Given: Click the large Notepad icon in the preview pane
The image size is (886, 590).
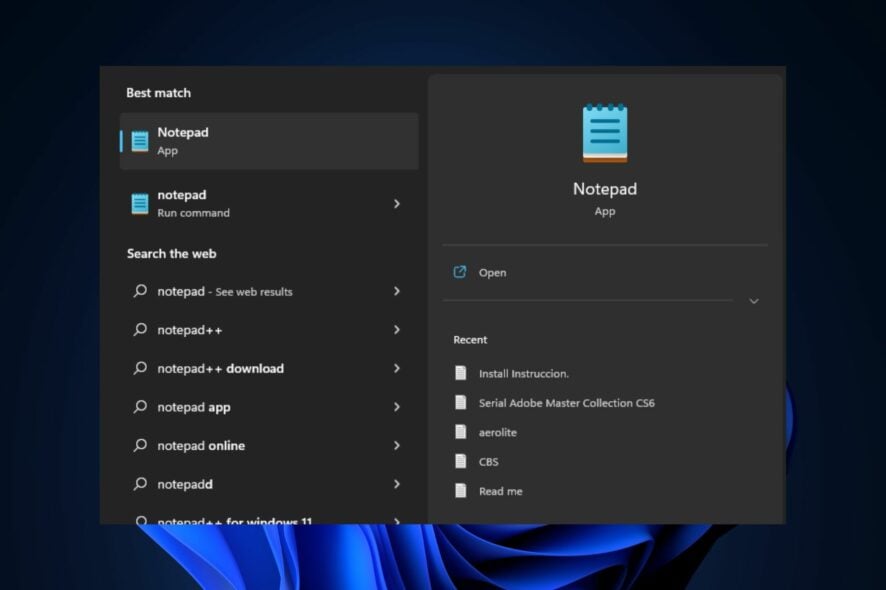Looking at the screenshot, I should [x=604, y=131].
